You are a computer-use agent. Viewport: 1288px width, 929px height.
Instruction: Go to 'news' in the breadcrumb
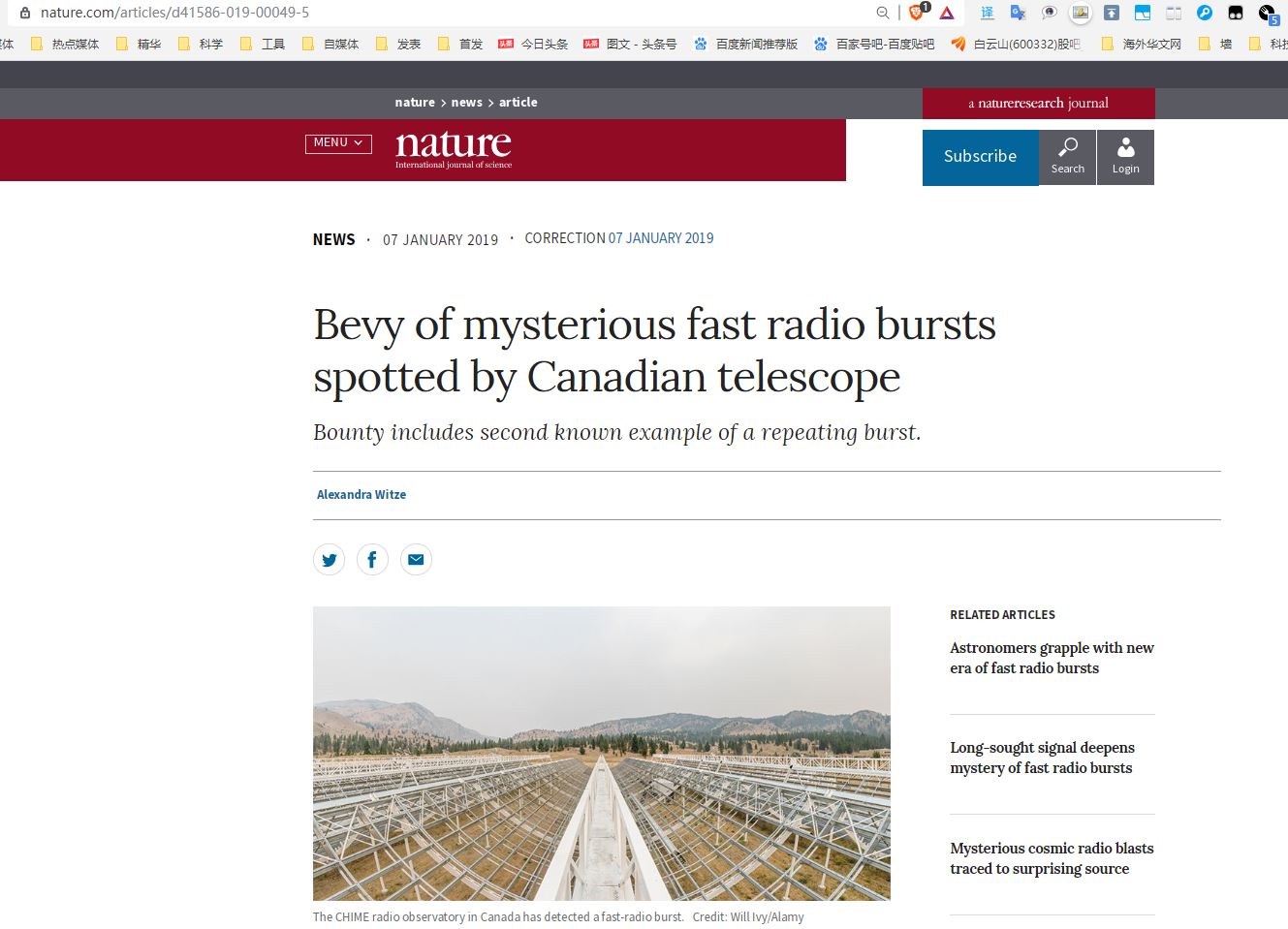pyautogui.click(x=466, y=103)
